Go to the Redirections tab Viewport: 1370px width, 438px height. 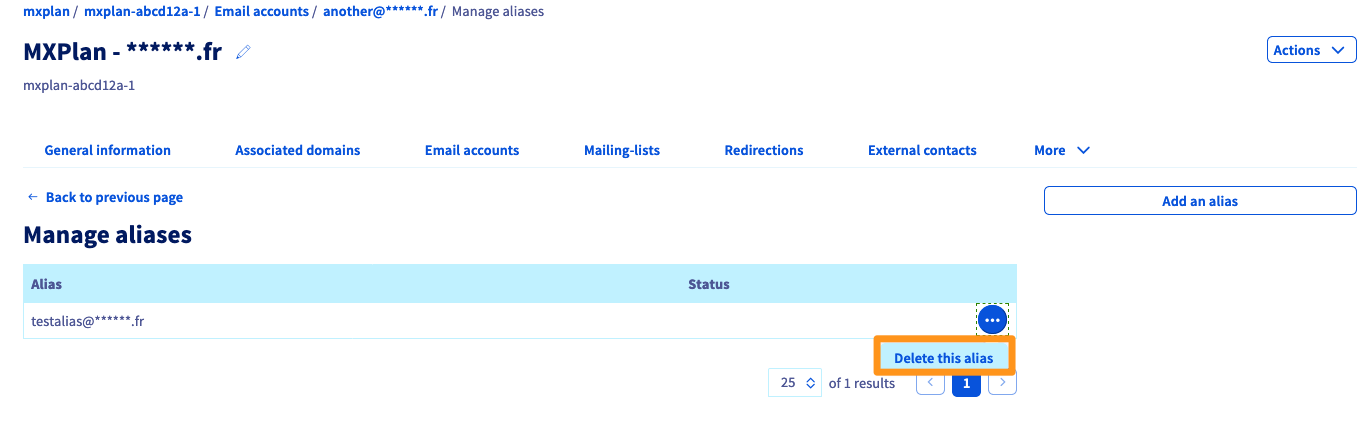[x=763, y=150]
